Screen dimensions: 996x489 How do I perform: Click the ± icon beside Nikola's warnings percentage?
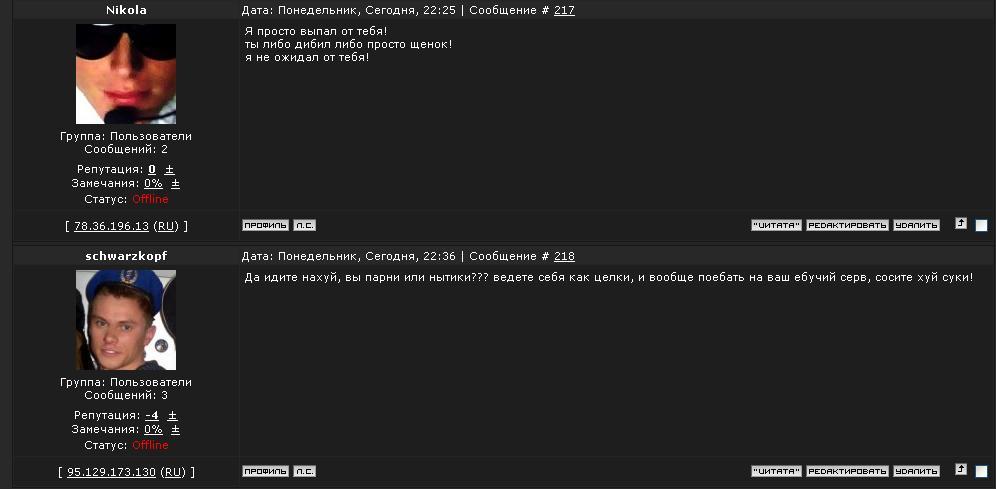pyautogui.click(x=176, y=184)
